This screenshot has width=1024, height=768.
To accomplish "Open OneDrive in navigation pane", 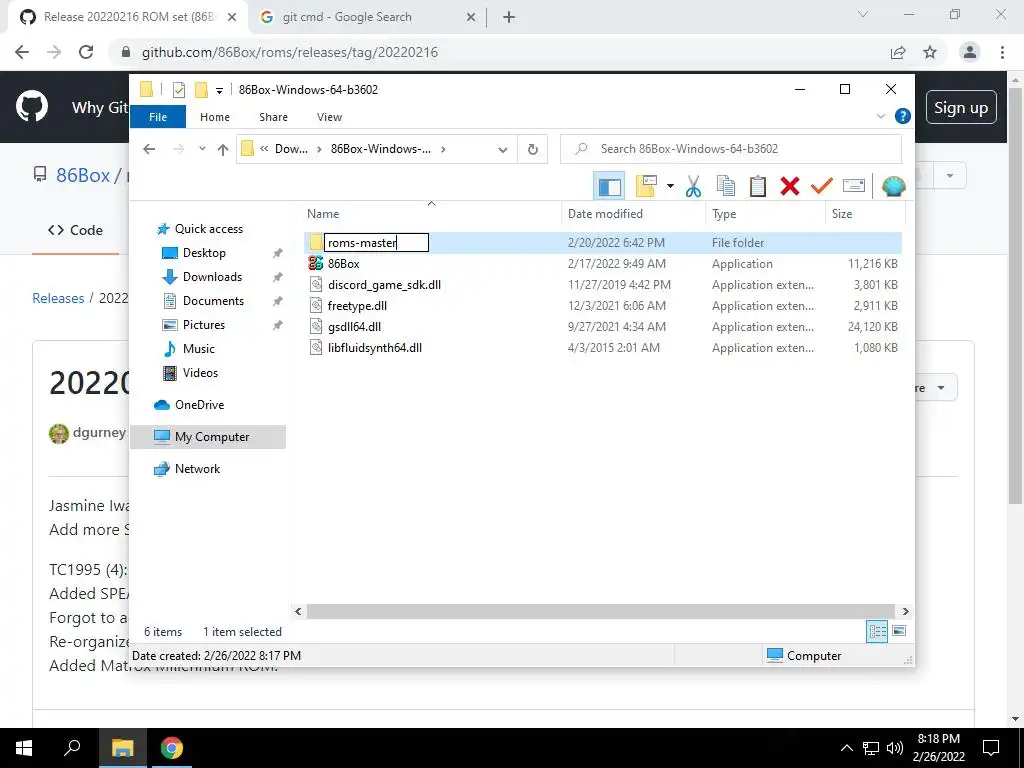I will [199, 405].
